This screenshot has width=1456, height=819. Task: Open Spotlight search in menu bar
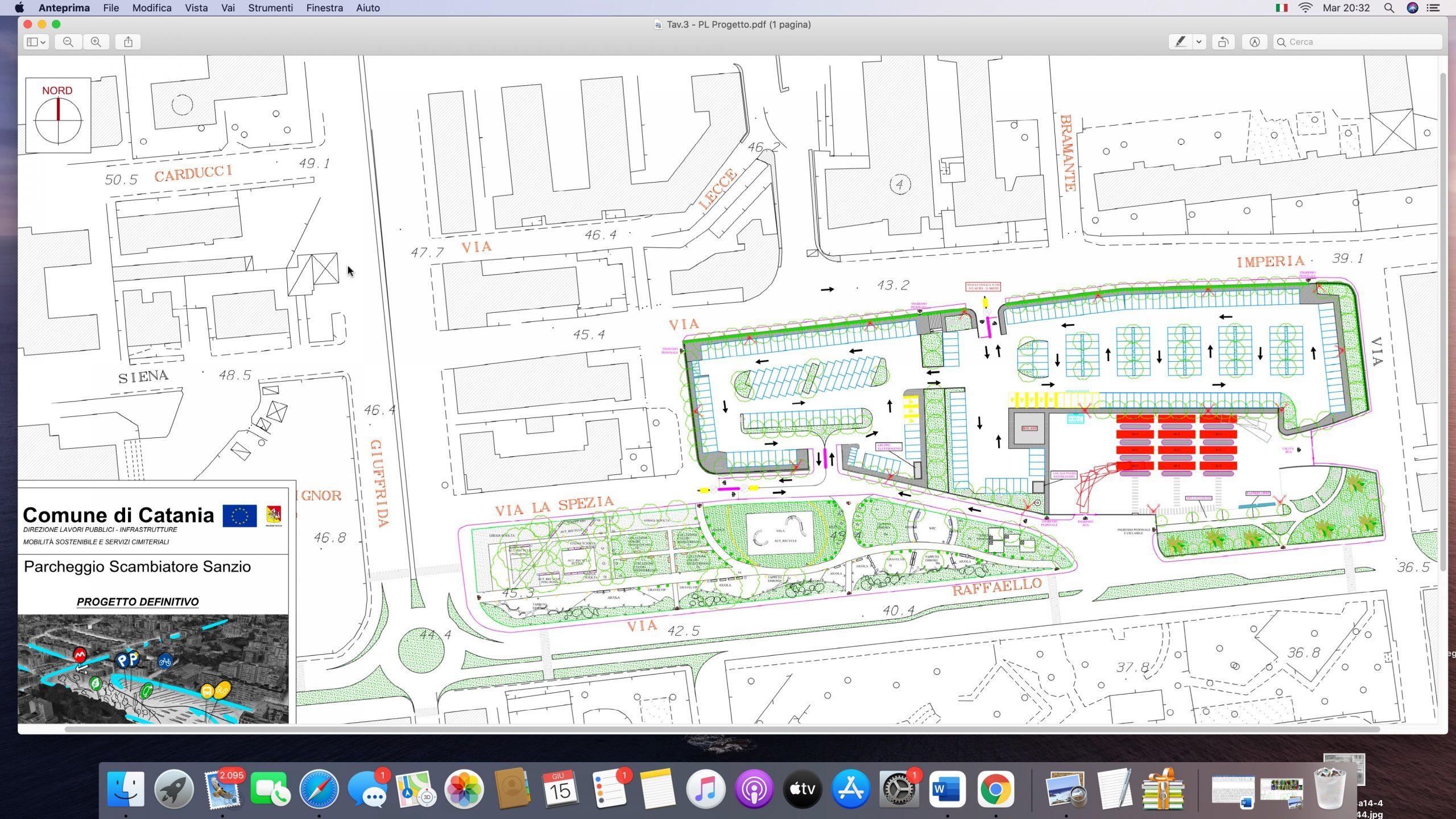click(x=1389, y=8)
